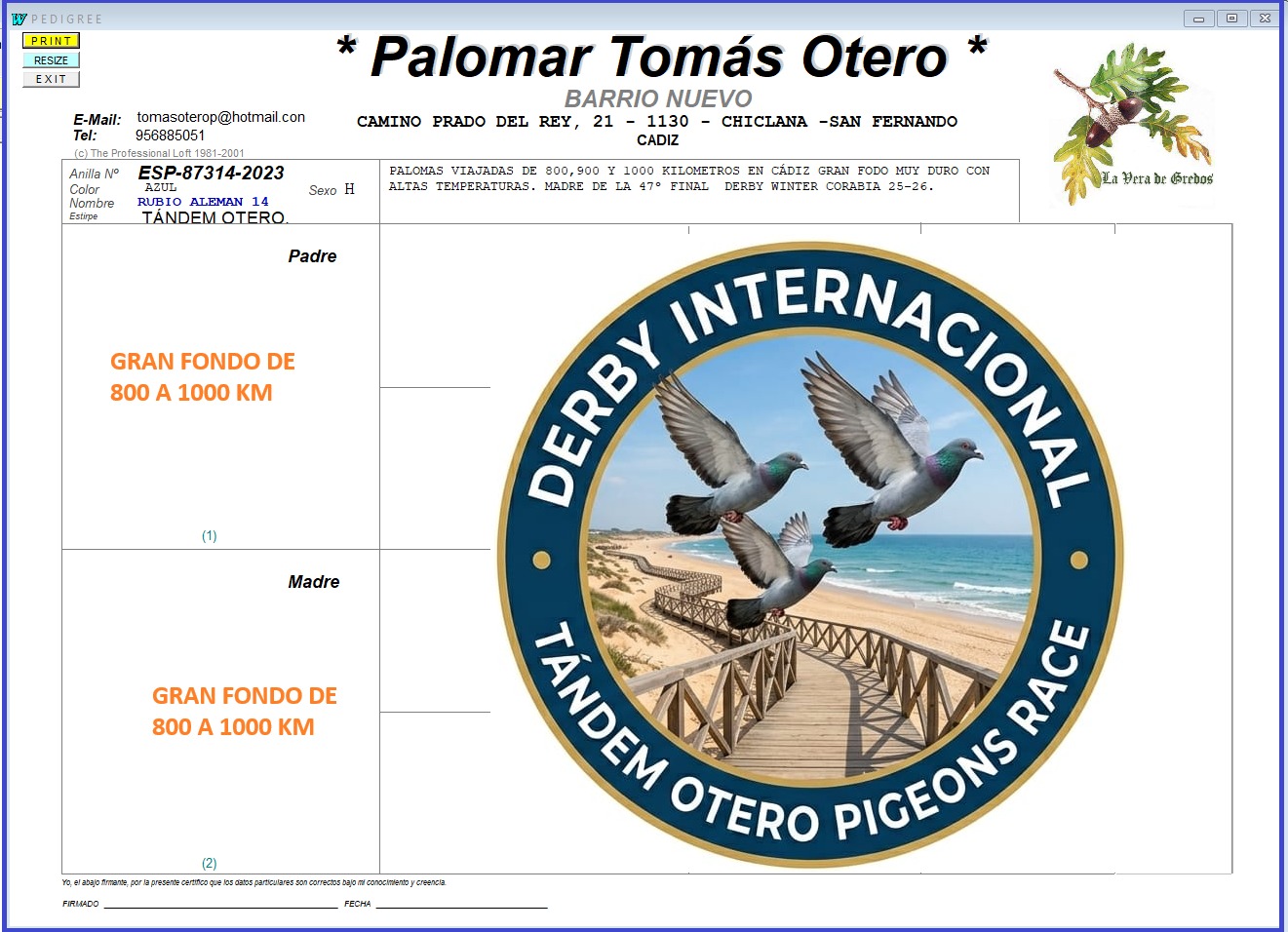Select the ring number ESP-87314-2023
The width and height of the screenshot is (1288, 932).
click(x=211, y=173)
